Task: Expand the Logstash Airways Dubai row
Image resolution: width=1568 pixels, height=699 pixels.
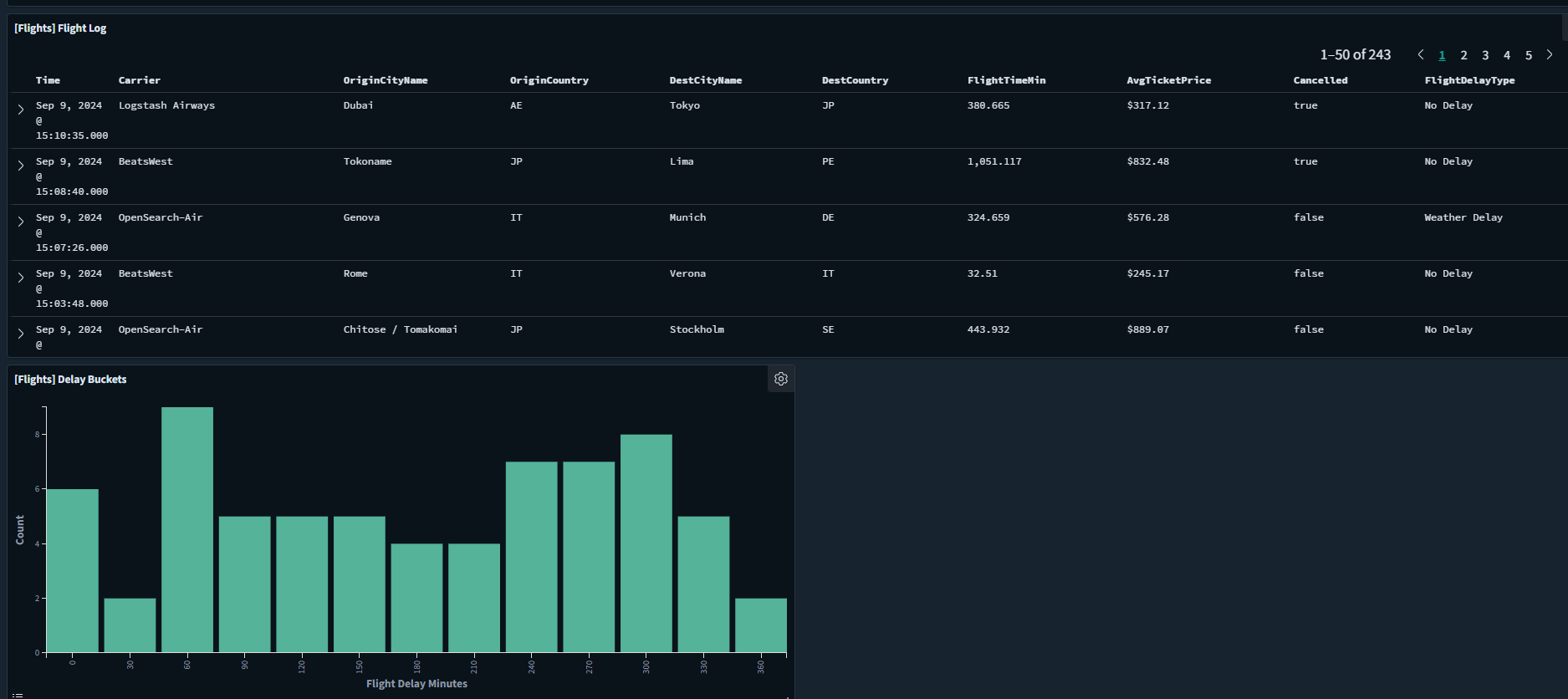Action: 21,110
